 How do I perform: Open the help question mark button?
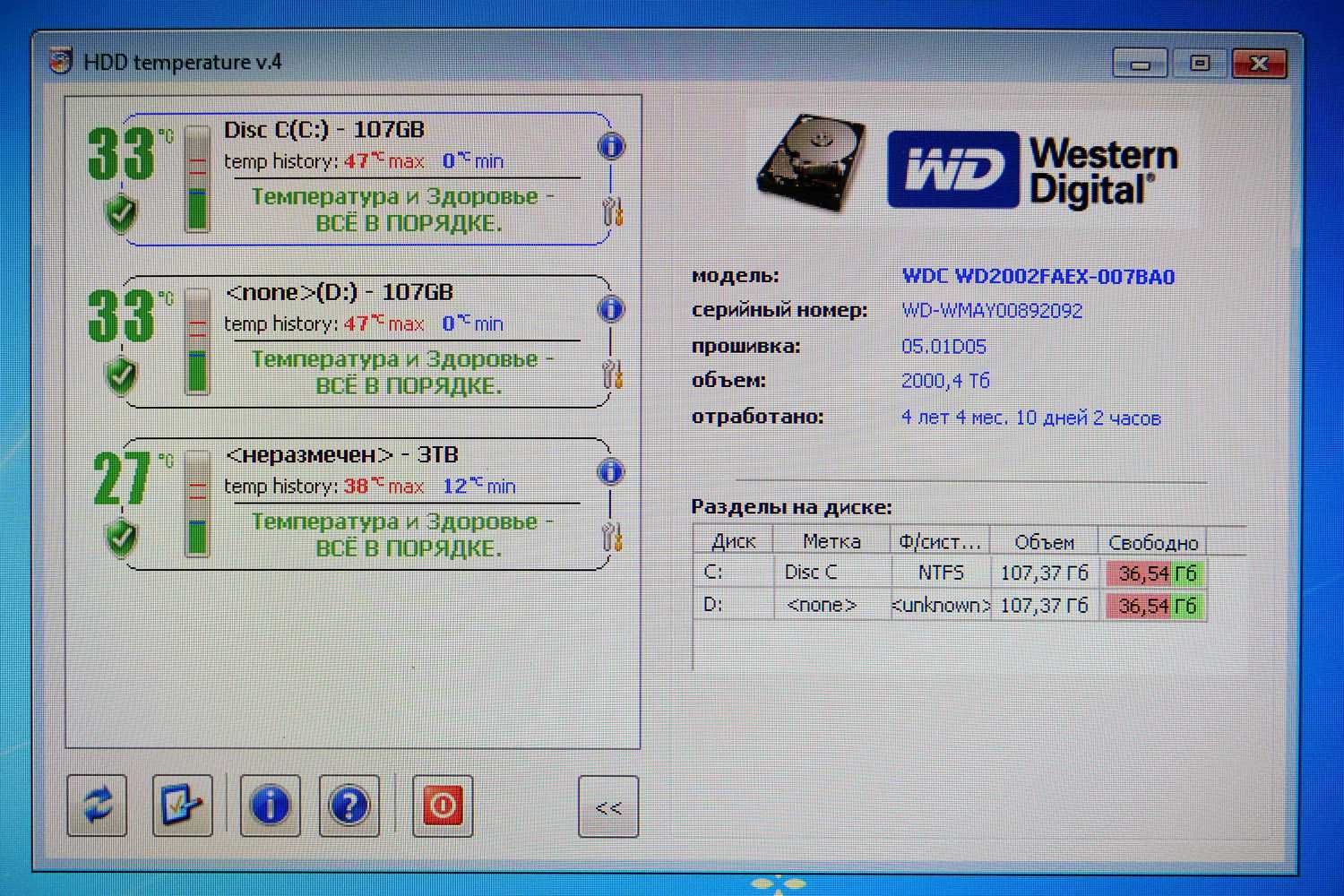(x=349, y=806)
